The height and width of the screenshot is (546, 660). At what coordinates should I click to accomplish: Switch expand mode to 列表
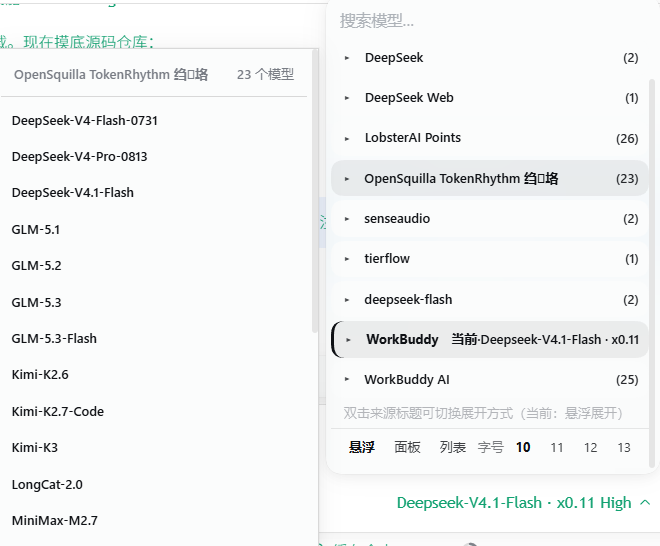click(452, 447)
